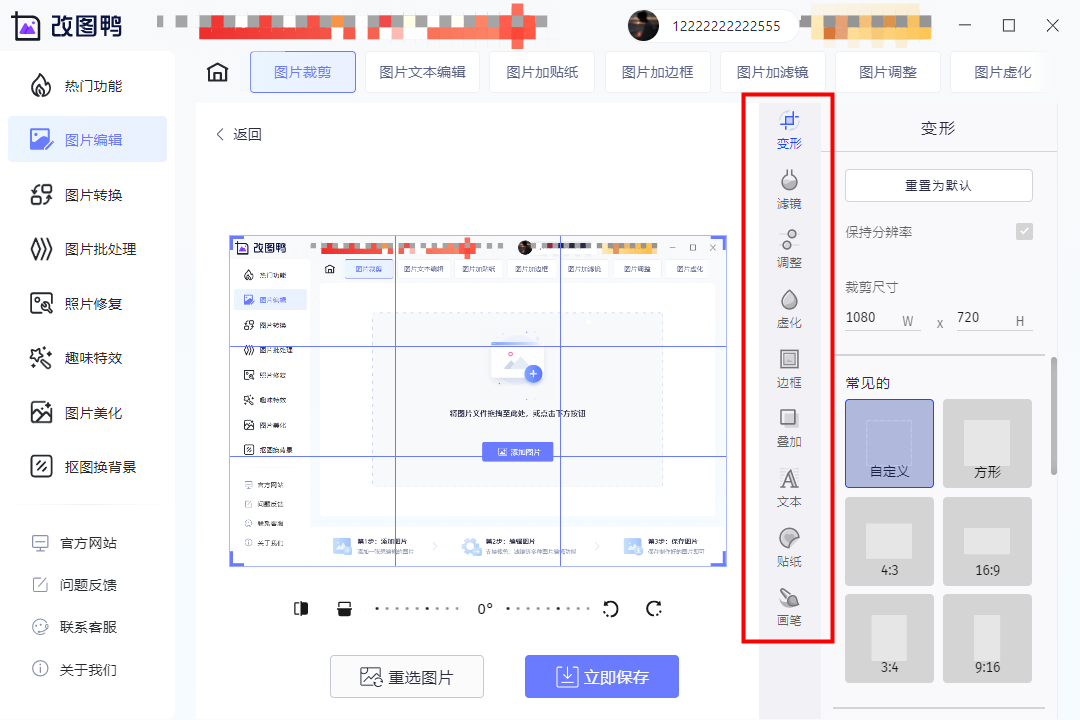This screenshot has height=720, width=1080.
Task: Open the 文本 text tool
Action: [789, 488]
